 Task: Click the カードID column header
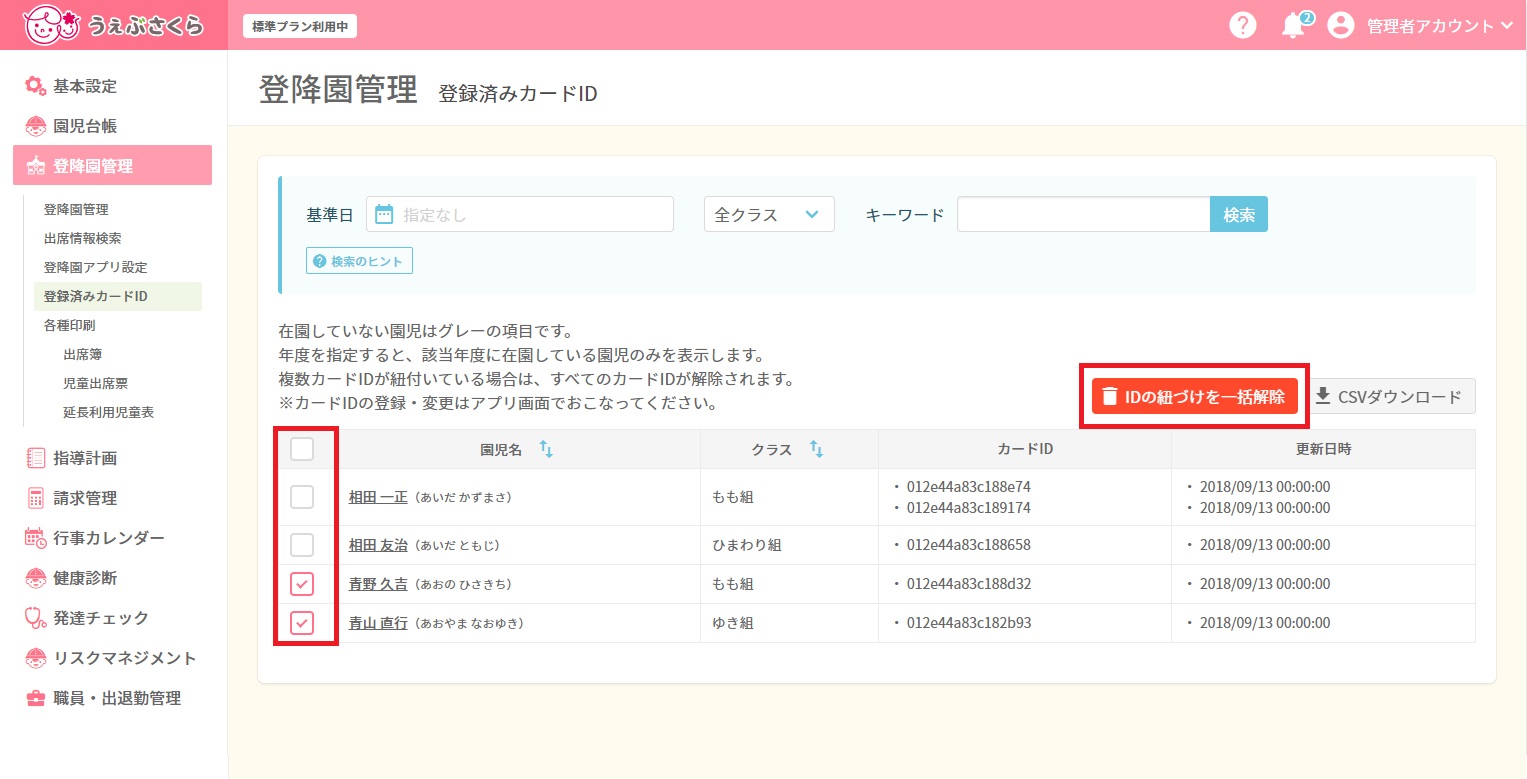[x=1025, y=449]
